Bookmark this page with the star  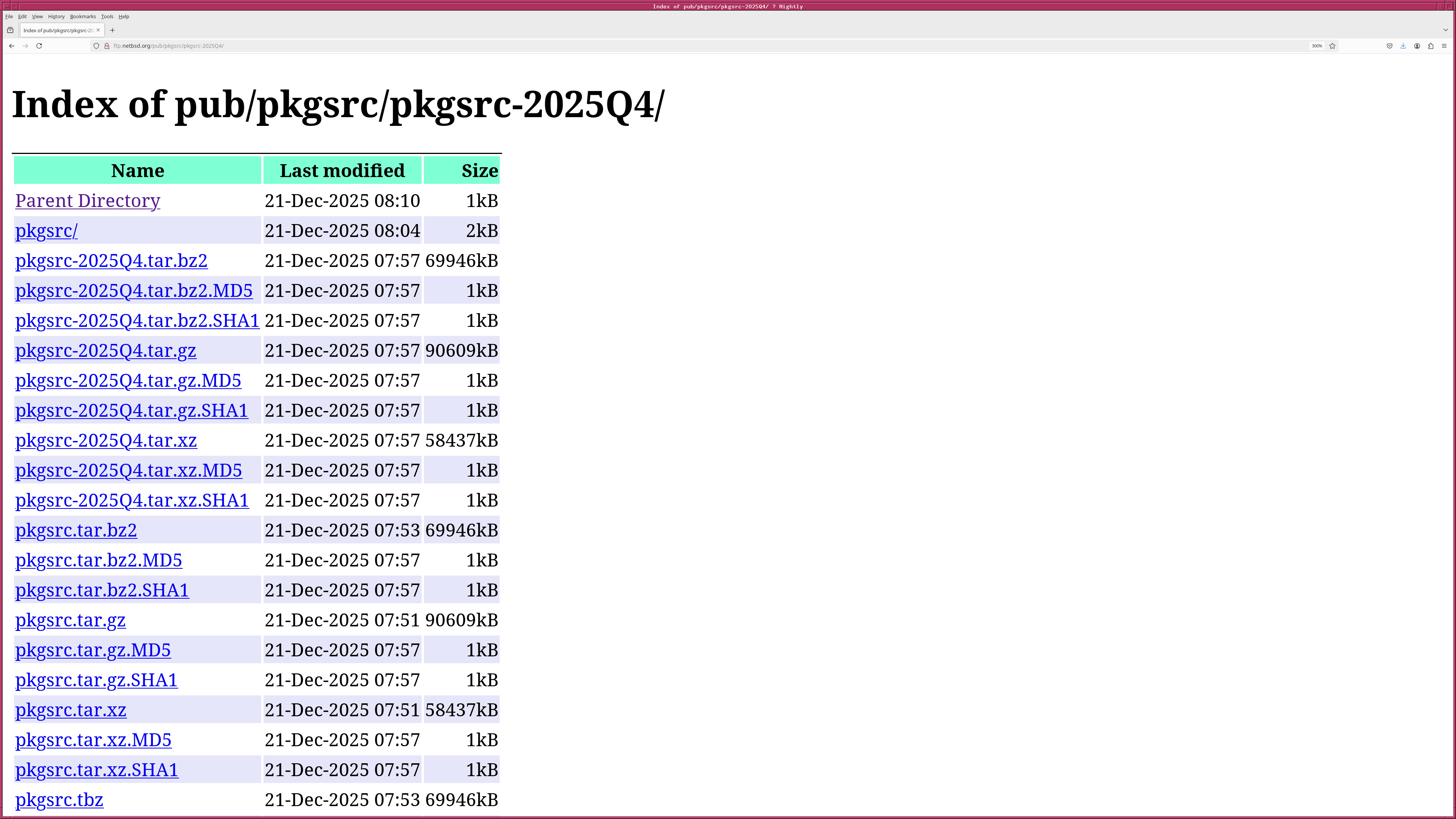[1332, 46]
